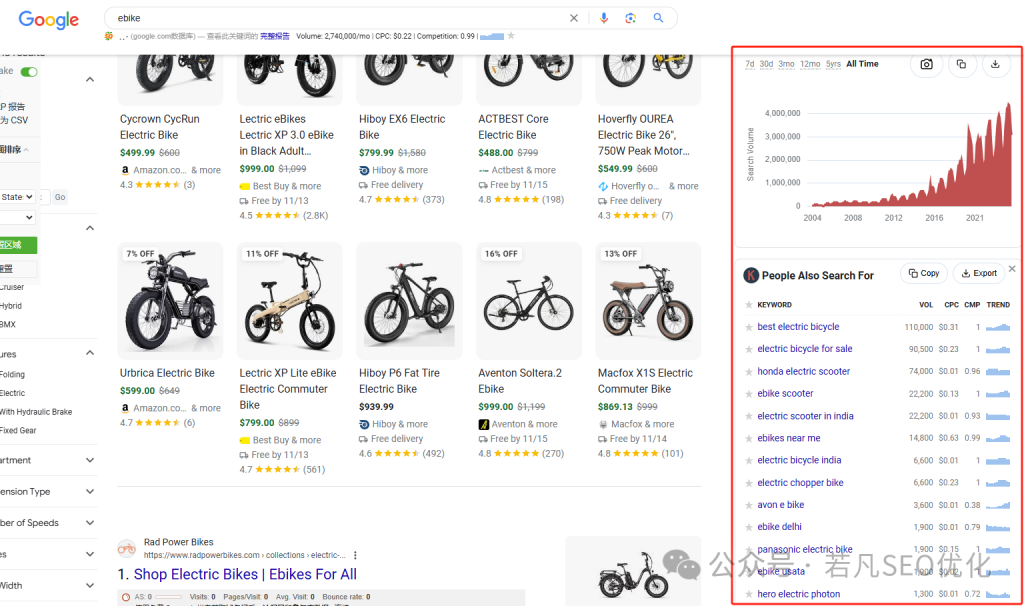Image resolution: width=1024 pixels, height=606 pixels.
Task: Star the keyword hero electric photon
Action: 748,594
